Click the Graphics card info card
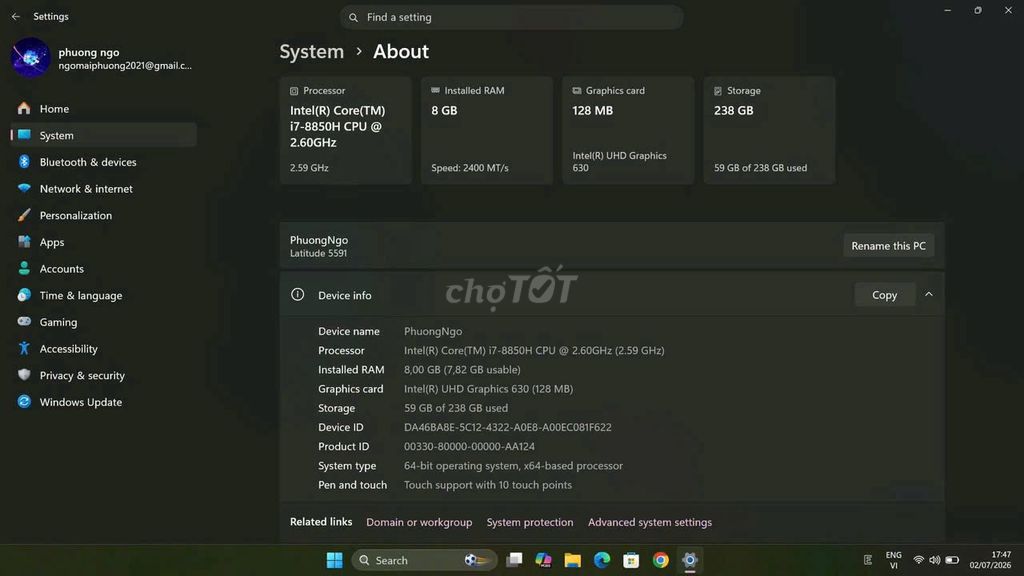1024x576 pixels. click(628, 130)
